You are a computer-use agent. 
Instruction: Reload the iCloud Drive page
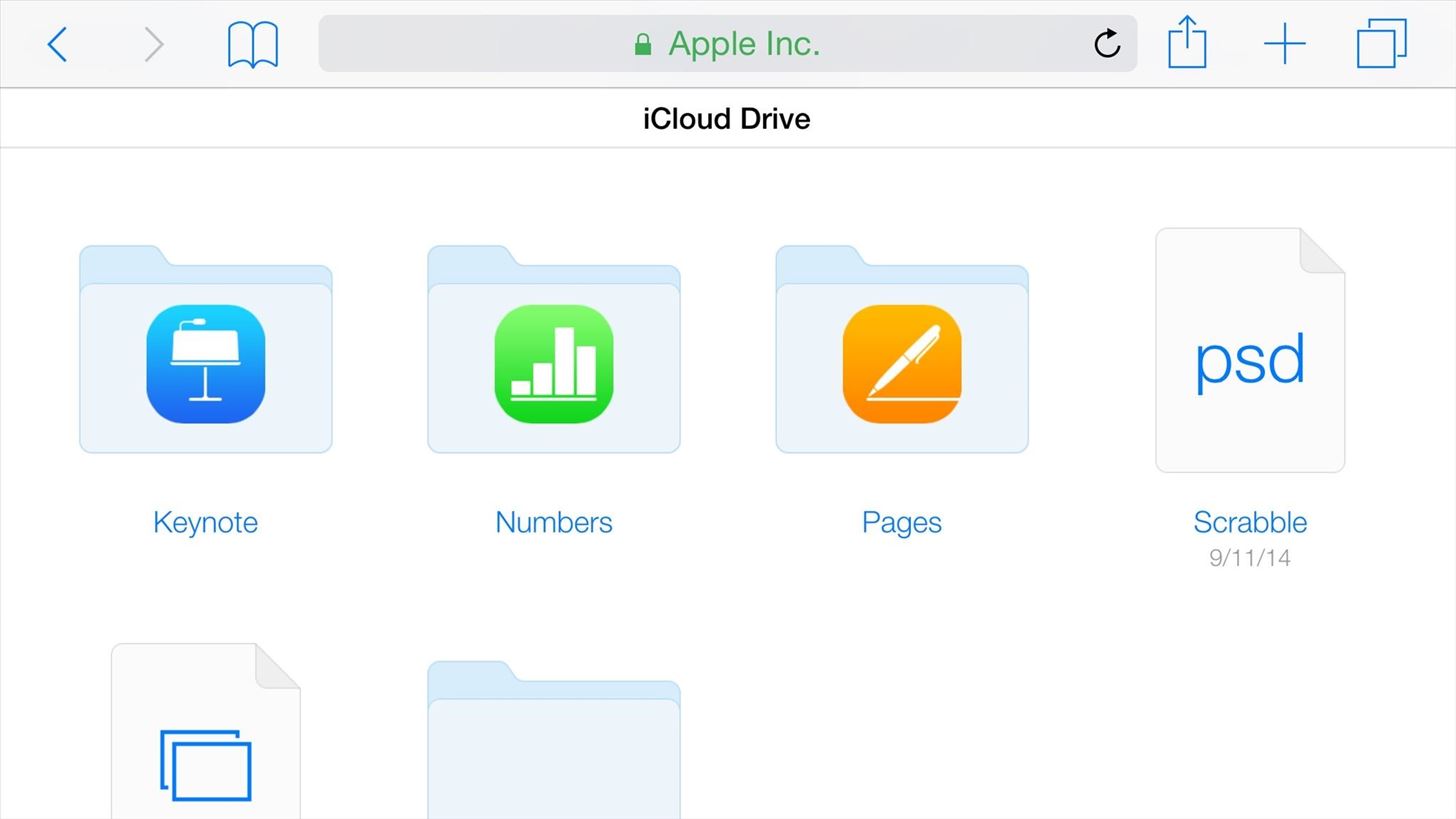click(1106, 43)
